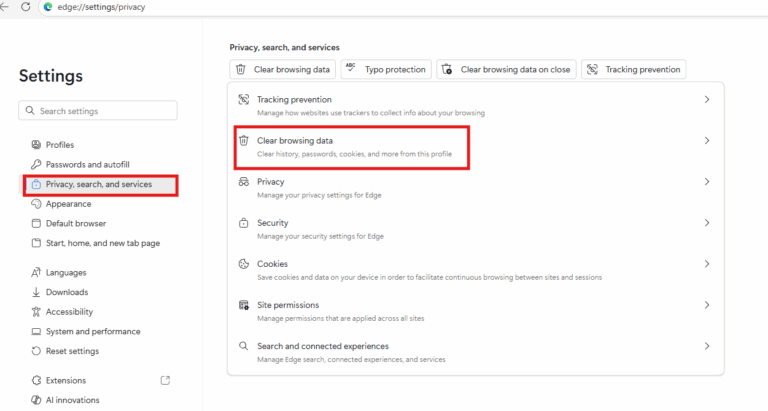Click the edge://settings/privacy address text
The image size is (768, 411).
click(x=101, y=7)
